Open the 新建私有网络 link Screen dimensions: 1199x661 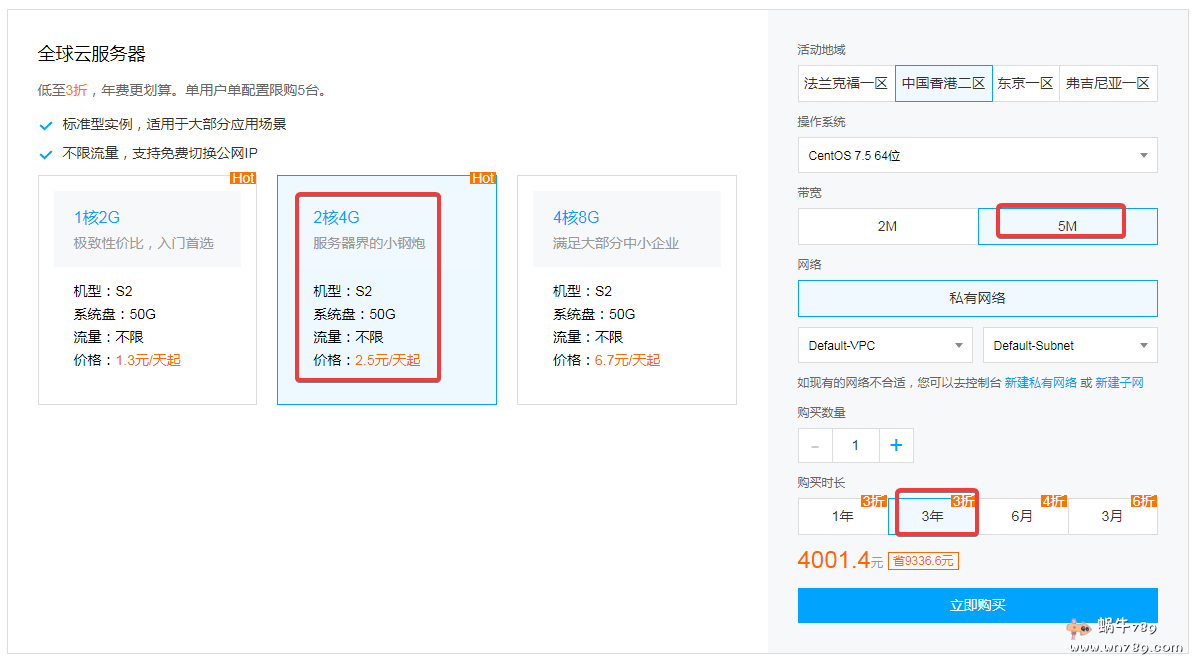coord(1040,383)
